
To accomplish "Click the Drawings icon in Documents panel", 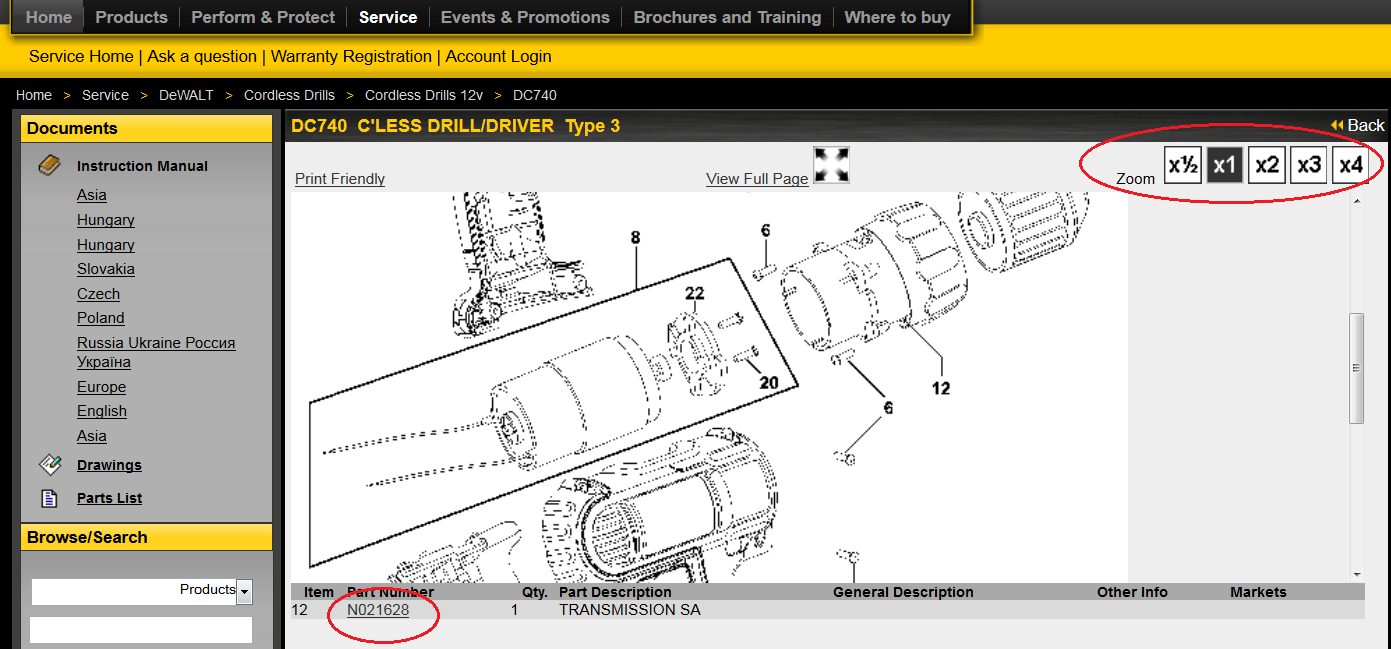I will coord(50,464).
